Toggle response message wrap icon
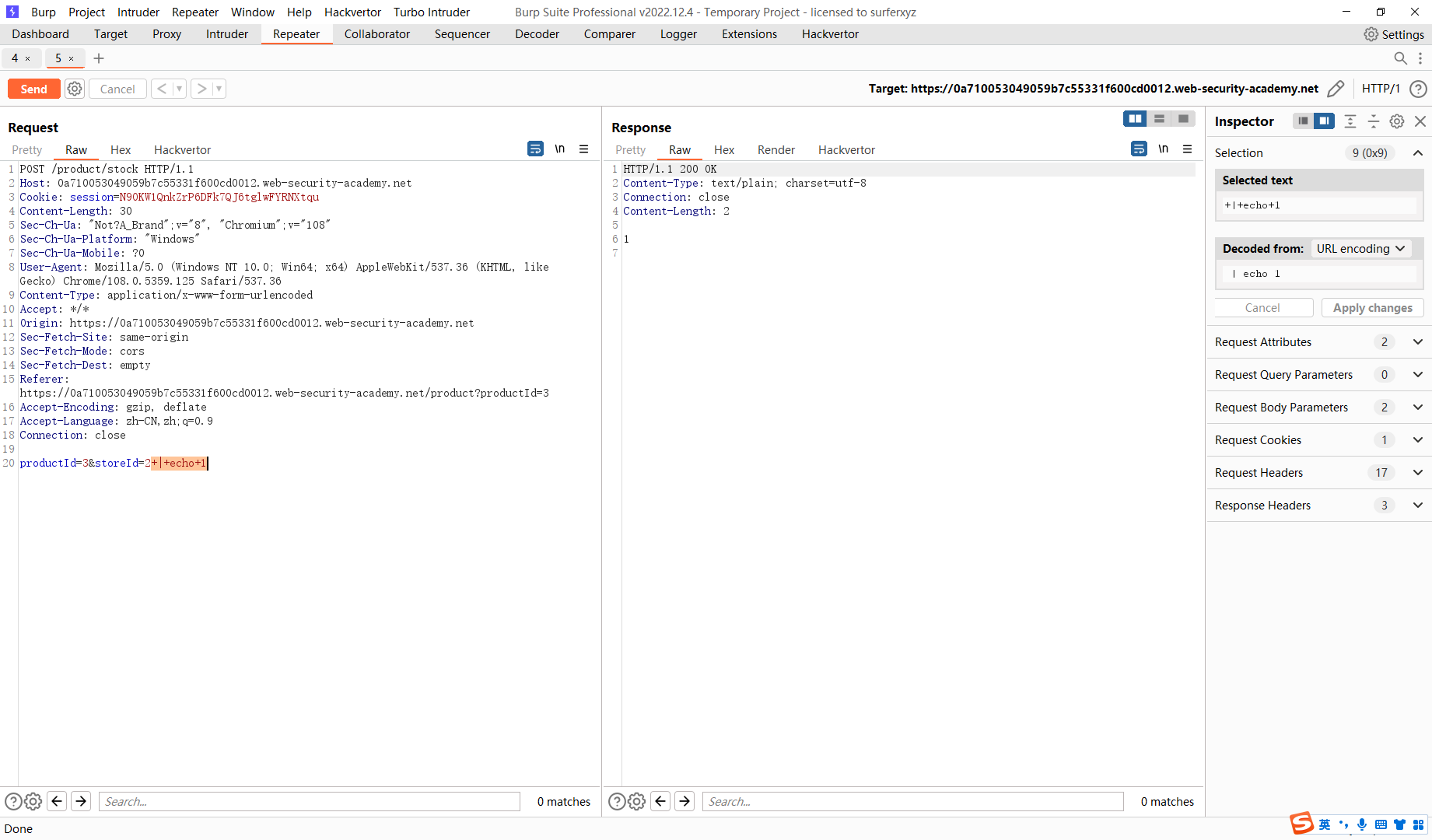This screenshot has height=840, width=1432. point(1139,149)
